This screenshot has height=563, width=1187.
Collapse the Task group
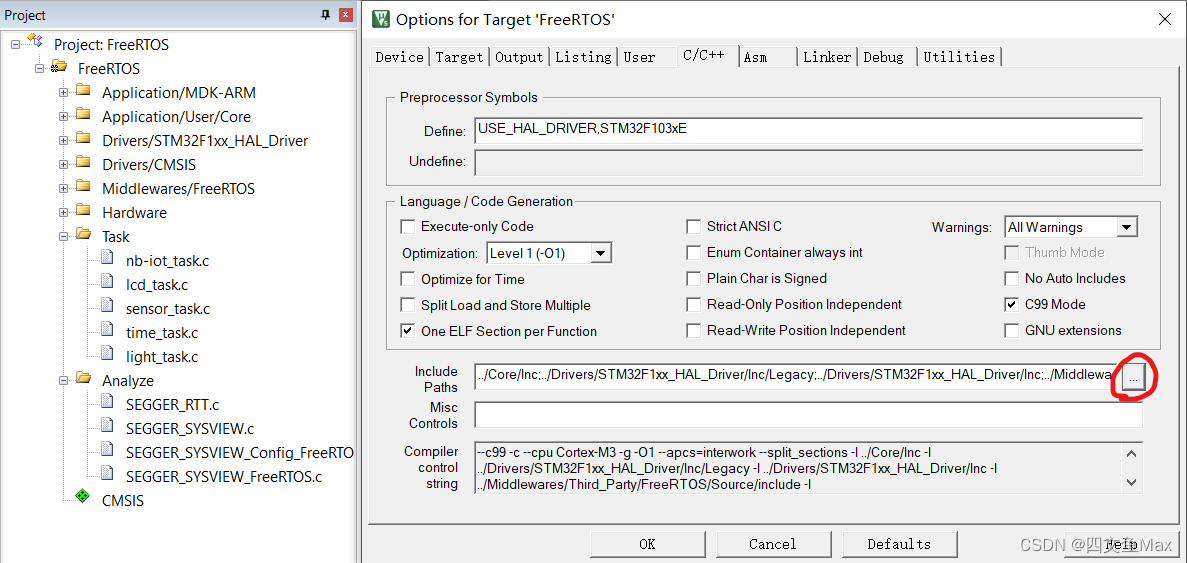tap(64, 236)
